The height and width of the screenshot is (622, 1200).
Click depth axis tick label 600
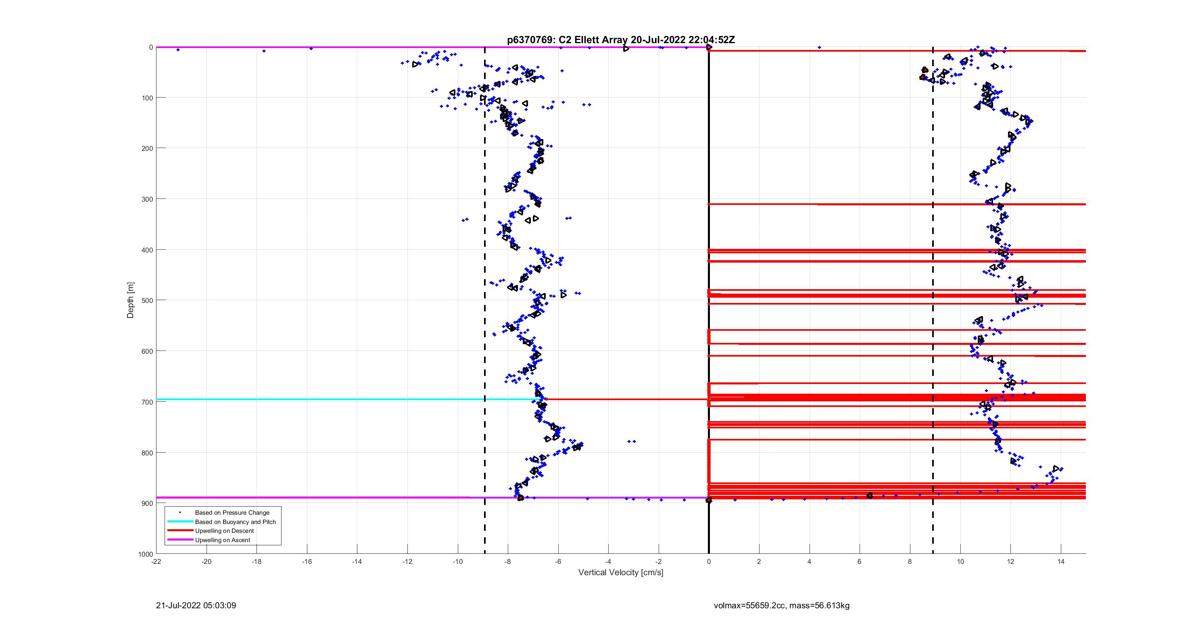(145, 351)
